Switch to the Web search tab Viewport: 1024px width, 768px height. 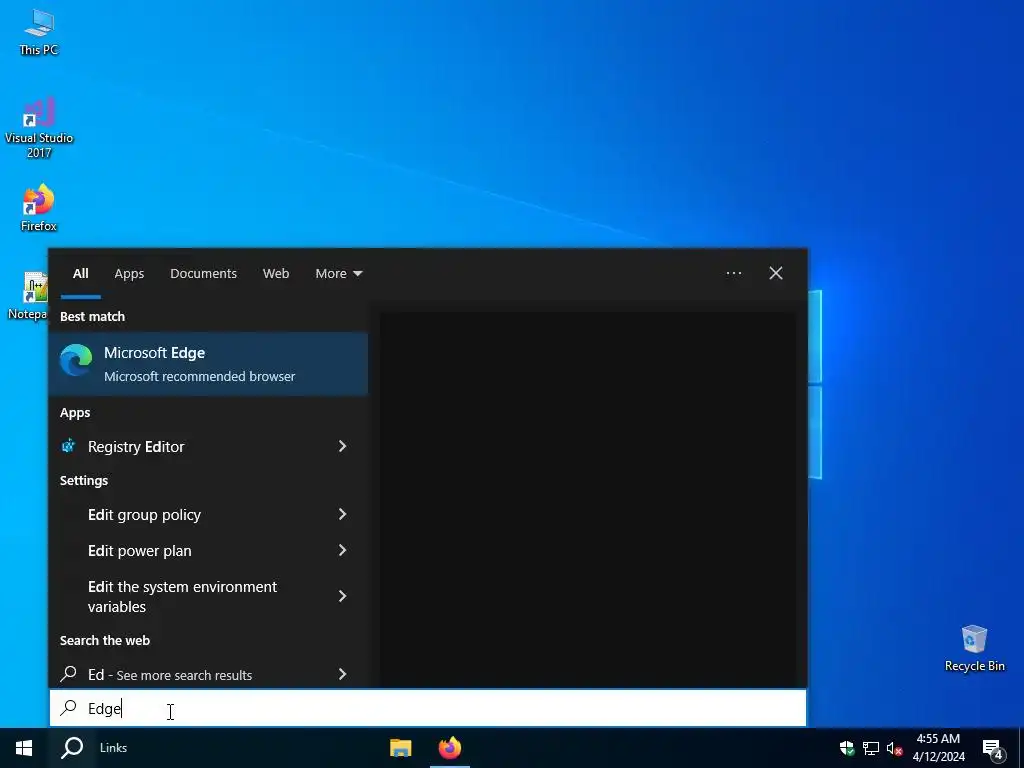click(x=276, y=274)
